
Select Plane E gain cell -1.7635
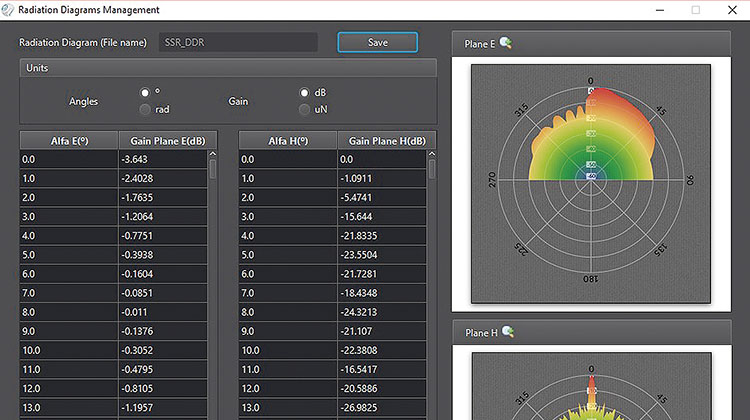point(163,198)
